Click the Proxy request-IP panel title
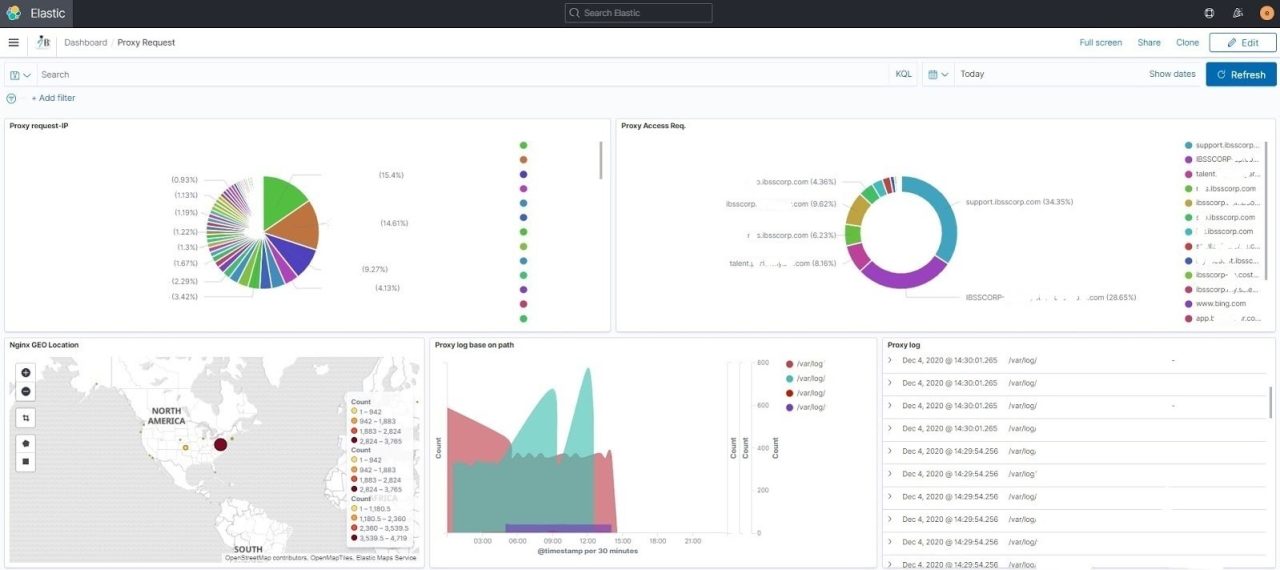1280x570 pixels. 38,126
